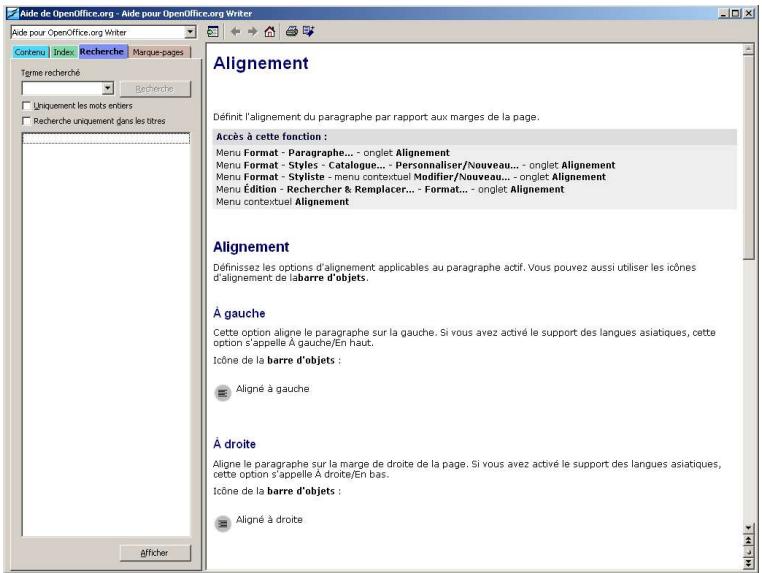
Task: Click the Aligné à gauche icon
Action: pos(223,393)
